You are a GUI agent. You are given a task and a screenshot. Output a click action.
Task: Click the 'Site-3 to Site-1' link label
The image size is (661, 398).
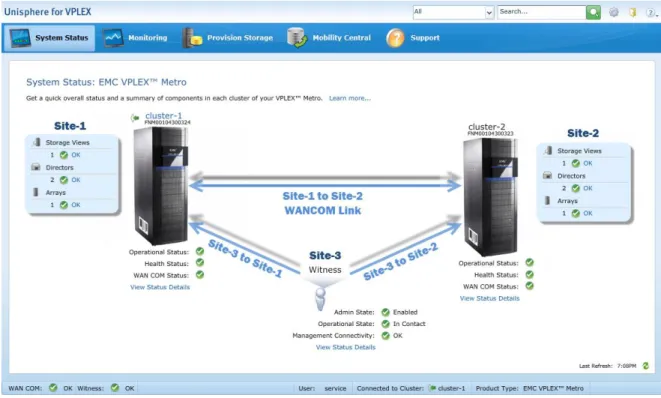(x=245, y=258)
